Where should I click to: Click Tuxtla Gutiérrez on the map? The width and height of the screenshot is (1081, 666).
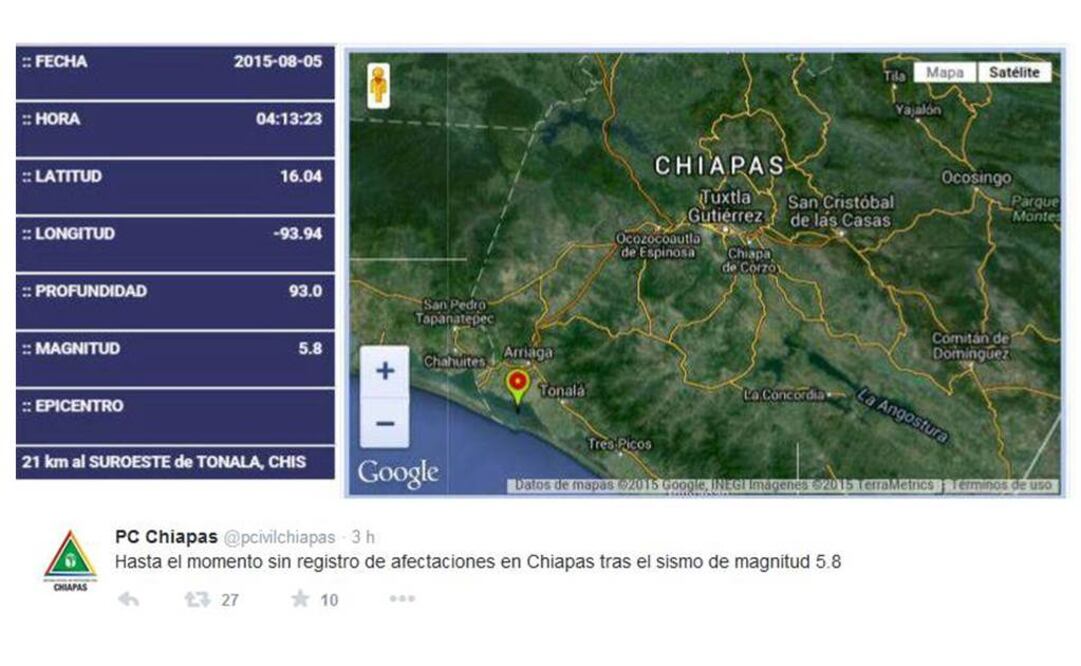pyautogui.click(x=727, y=204)
